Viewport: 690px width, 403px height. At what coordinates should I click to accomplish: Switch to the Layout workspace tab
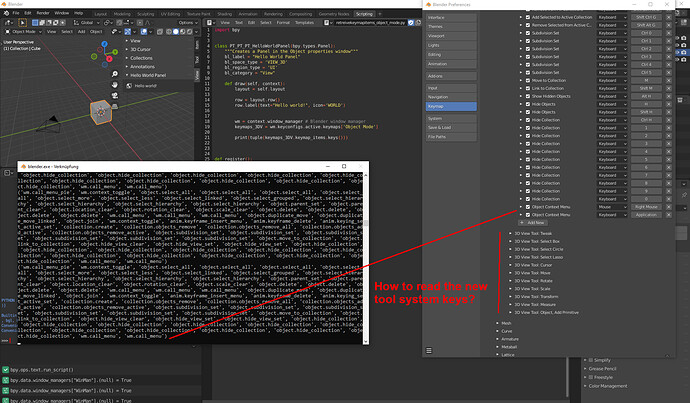coord(101,14)
